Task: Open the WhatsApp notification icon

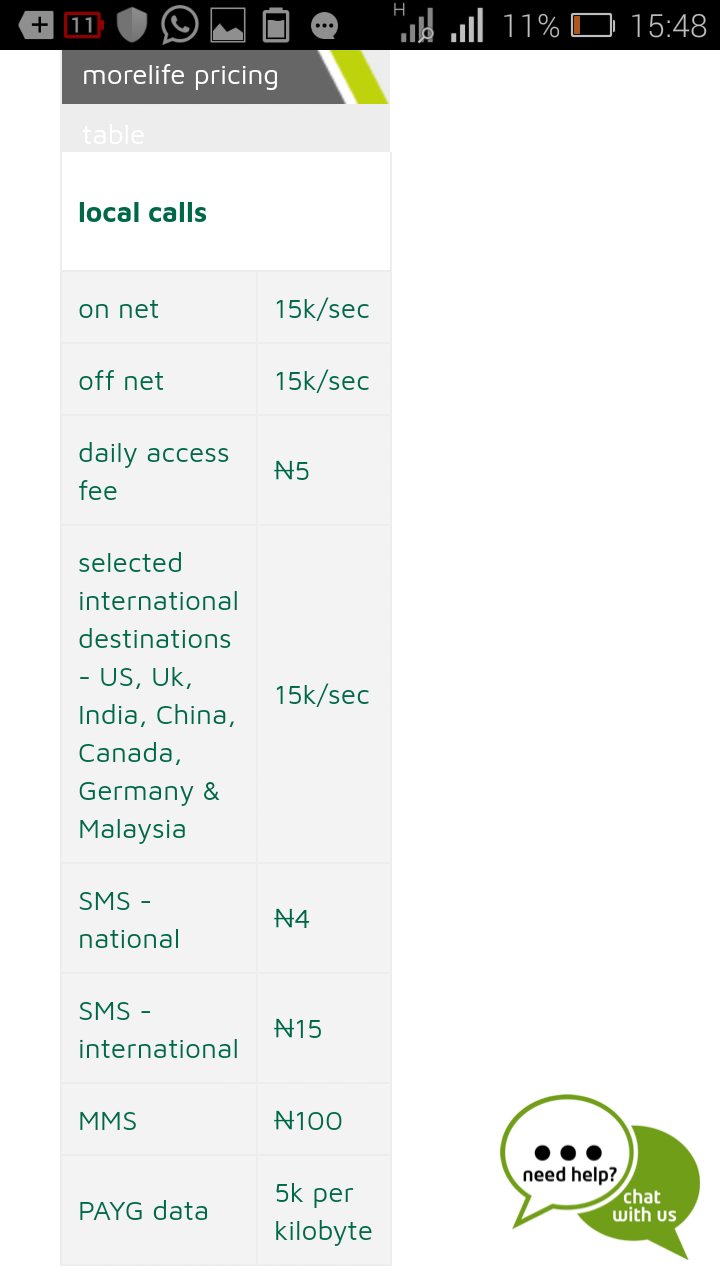Action: [179, 25]
